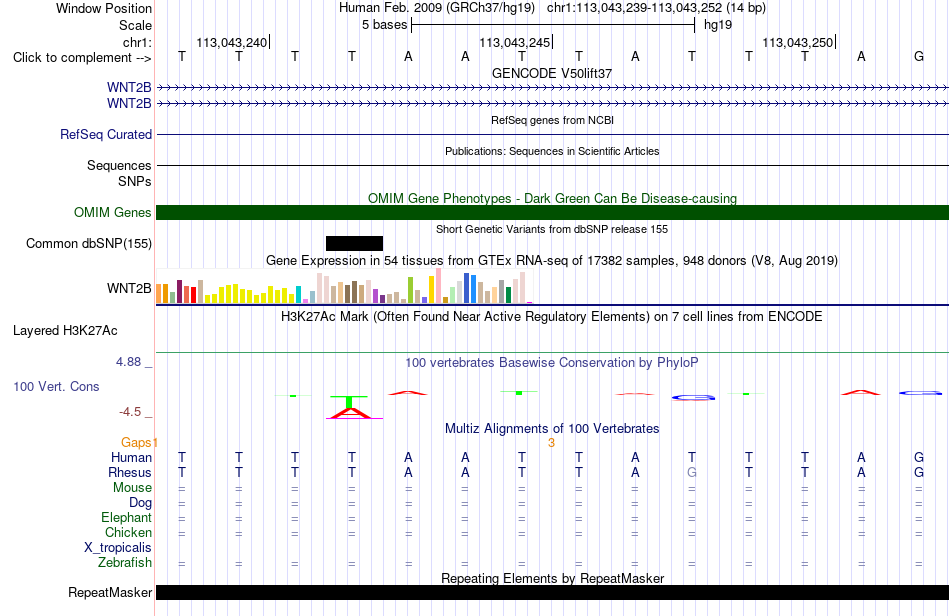Image resolution: width=950 pixels, height=616 pixels.
Task: Select the dark green OMIM Genes bar
Action: [553, 213]
